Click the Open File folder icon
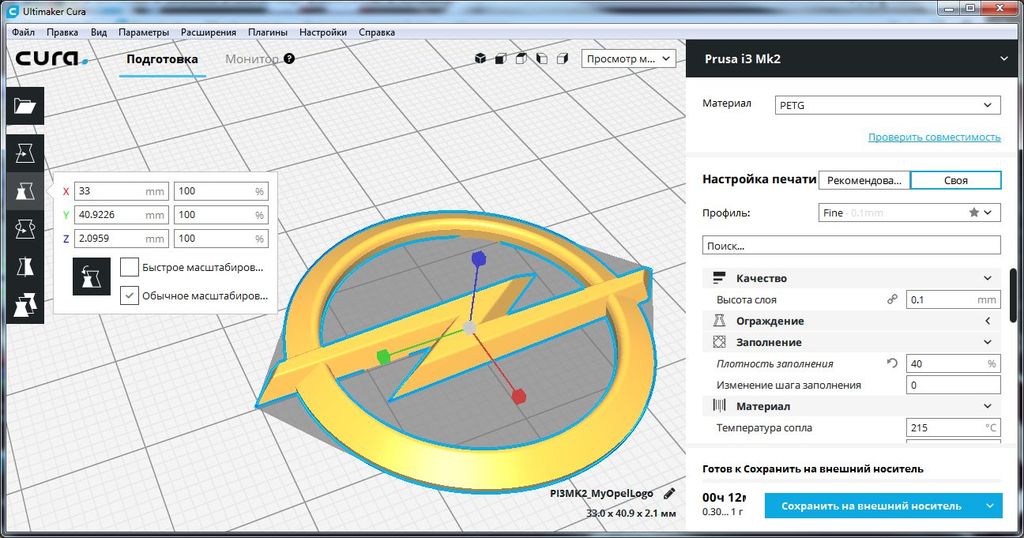Image resolution: width=1024 pixels, height=538 pixels. click(25, 106)
